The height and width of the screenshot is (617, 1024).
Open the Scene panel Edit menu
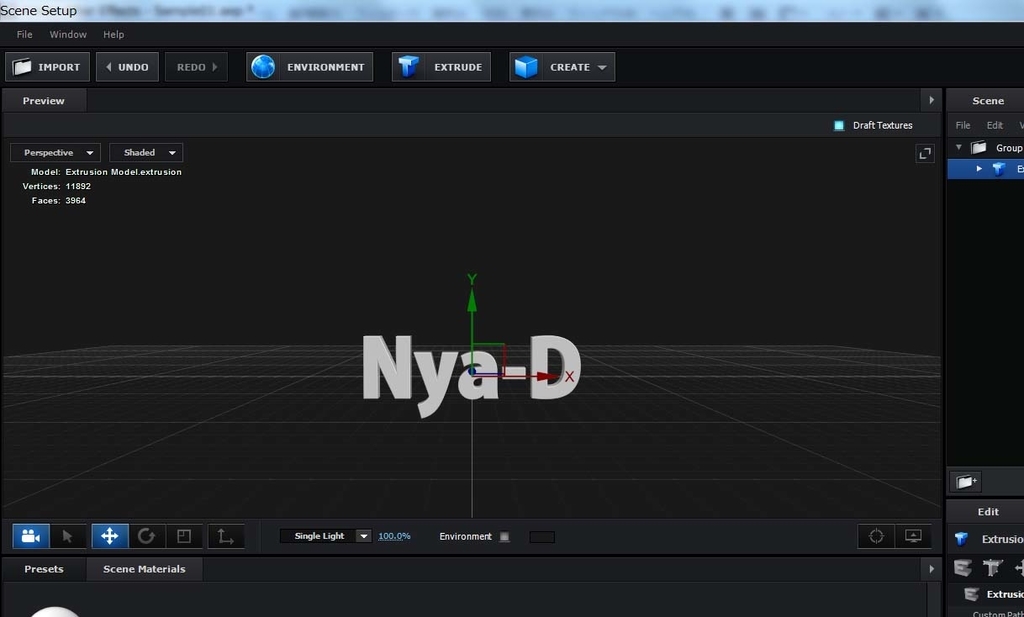coord(995,125)
